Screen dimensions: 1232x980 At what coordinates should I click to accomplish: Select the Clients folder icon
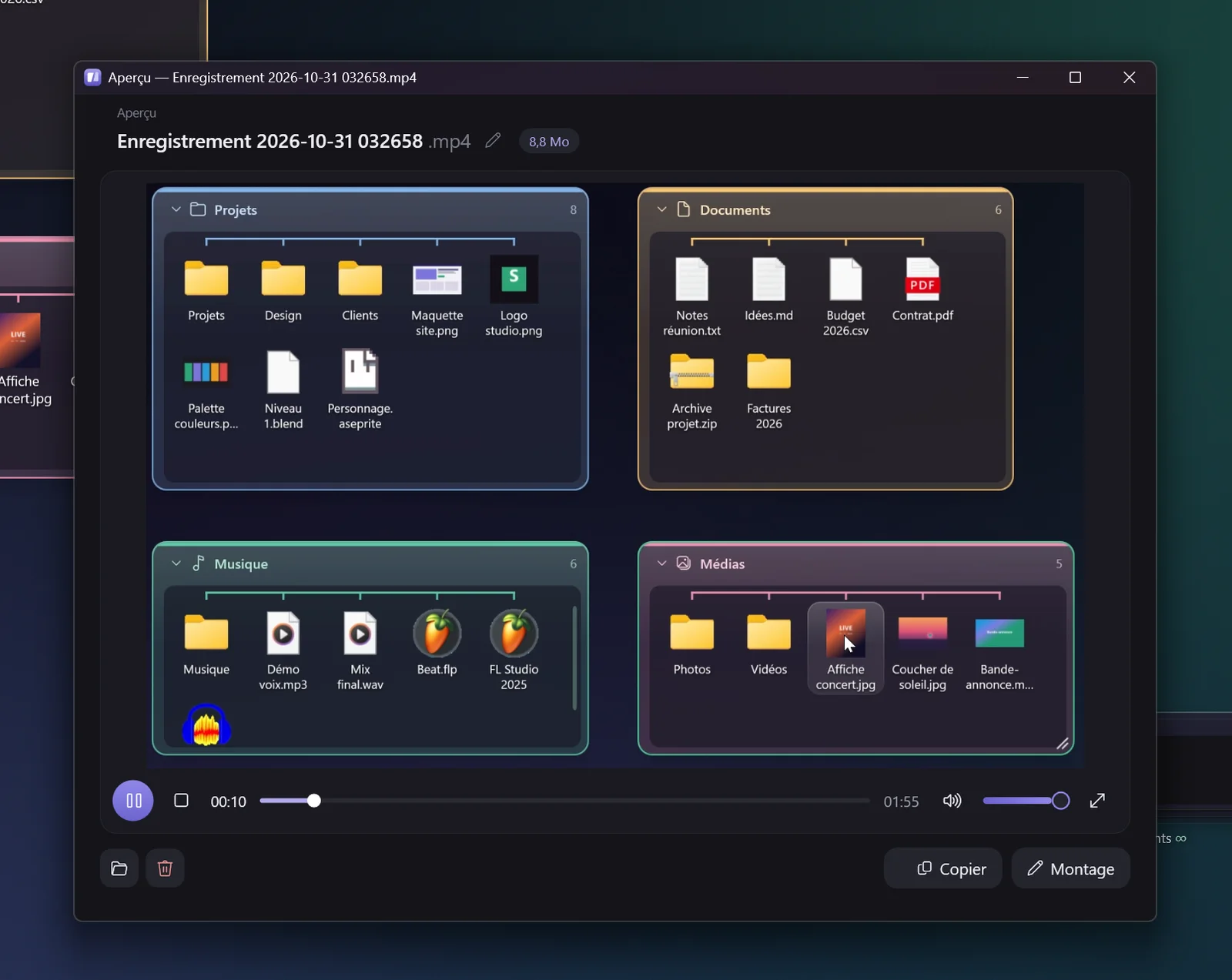[360, 279]
